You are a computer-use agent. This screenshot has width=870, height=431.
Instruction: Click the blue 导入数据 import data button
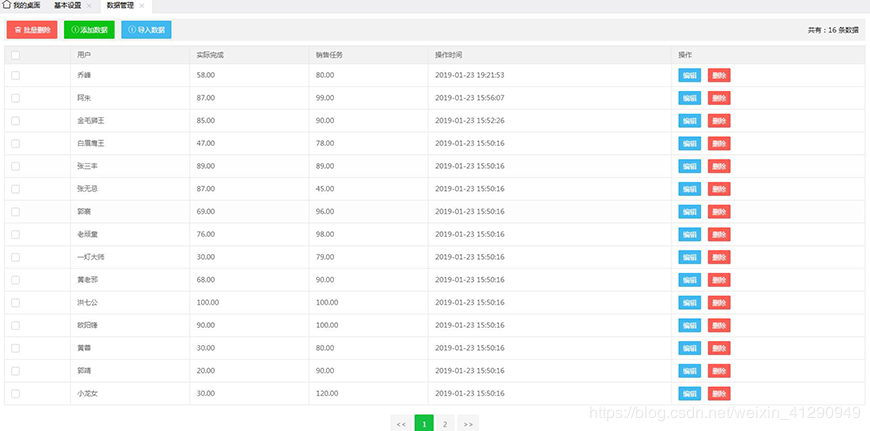(x=146, y=30)
